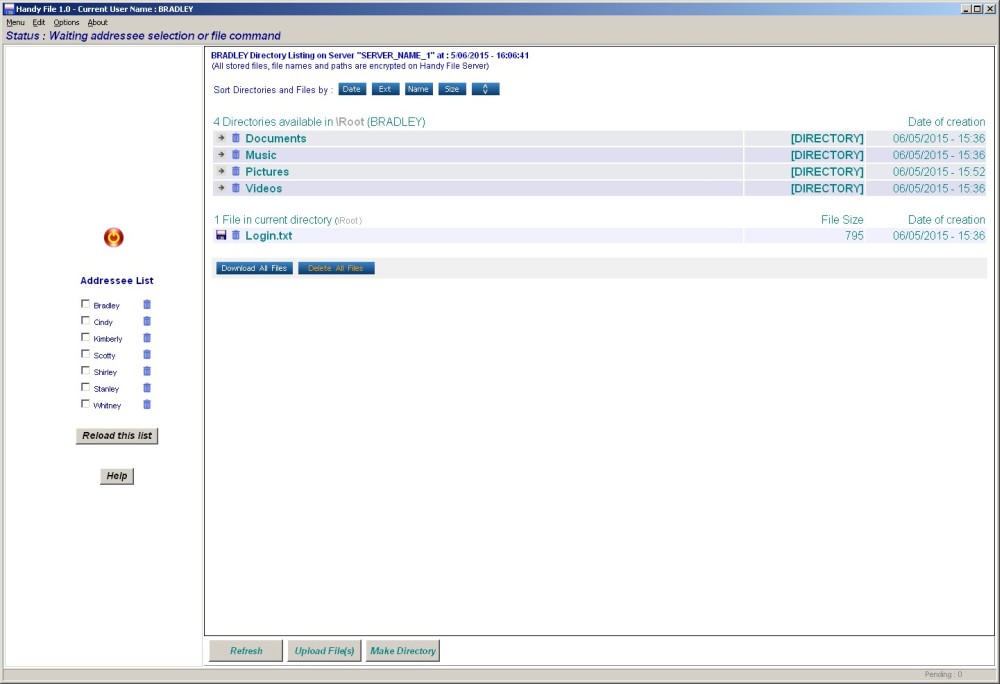This screenshot has height=684, width=1000.
Task: Click the trash icon beside Music directory
Action: point(236,155)
